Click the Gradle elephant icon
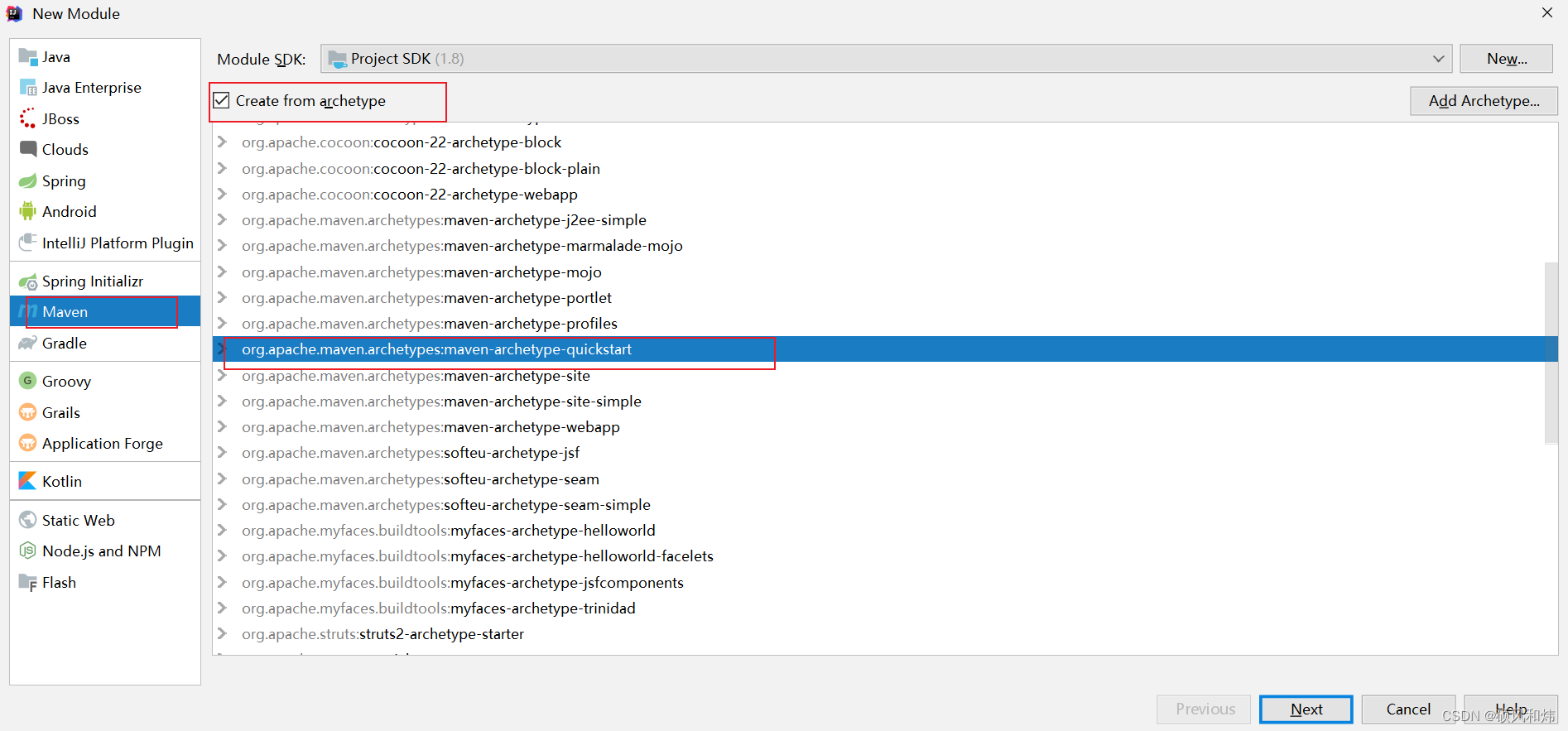 tap(28, 343)
